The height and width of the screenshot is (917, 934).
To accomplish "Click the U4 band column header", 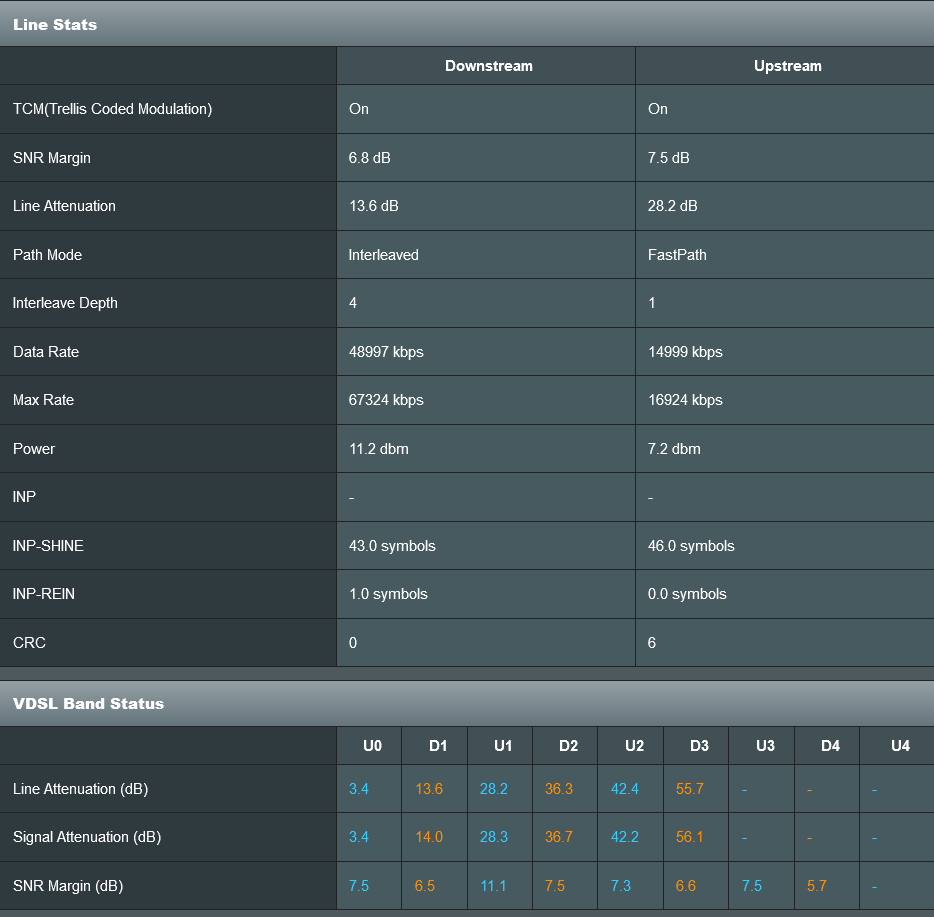I will coord(899,746).
